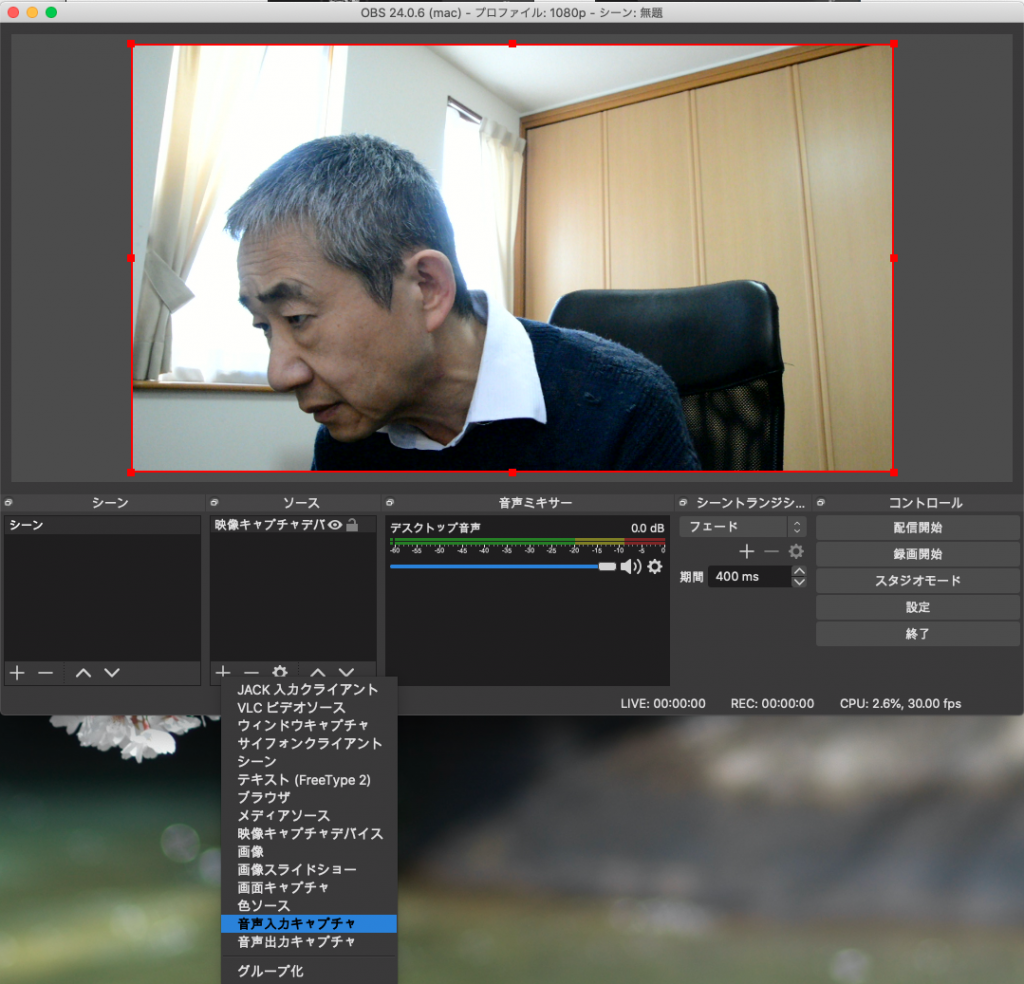Screen dimensions: 1024x984
Task: Move scene up with arrow icon
Action: point(83,673)
